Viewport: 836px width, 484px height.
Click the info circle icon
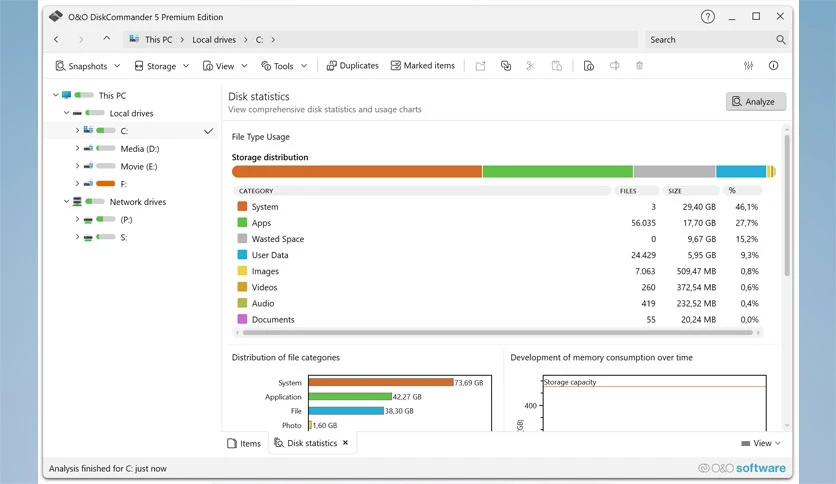(x=773, y=66)
